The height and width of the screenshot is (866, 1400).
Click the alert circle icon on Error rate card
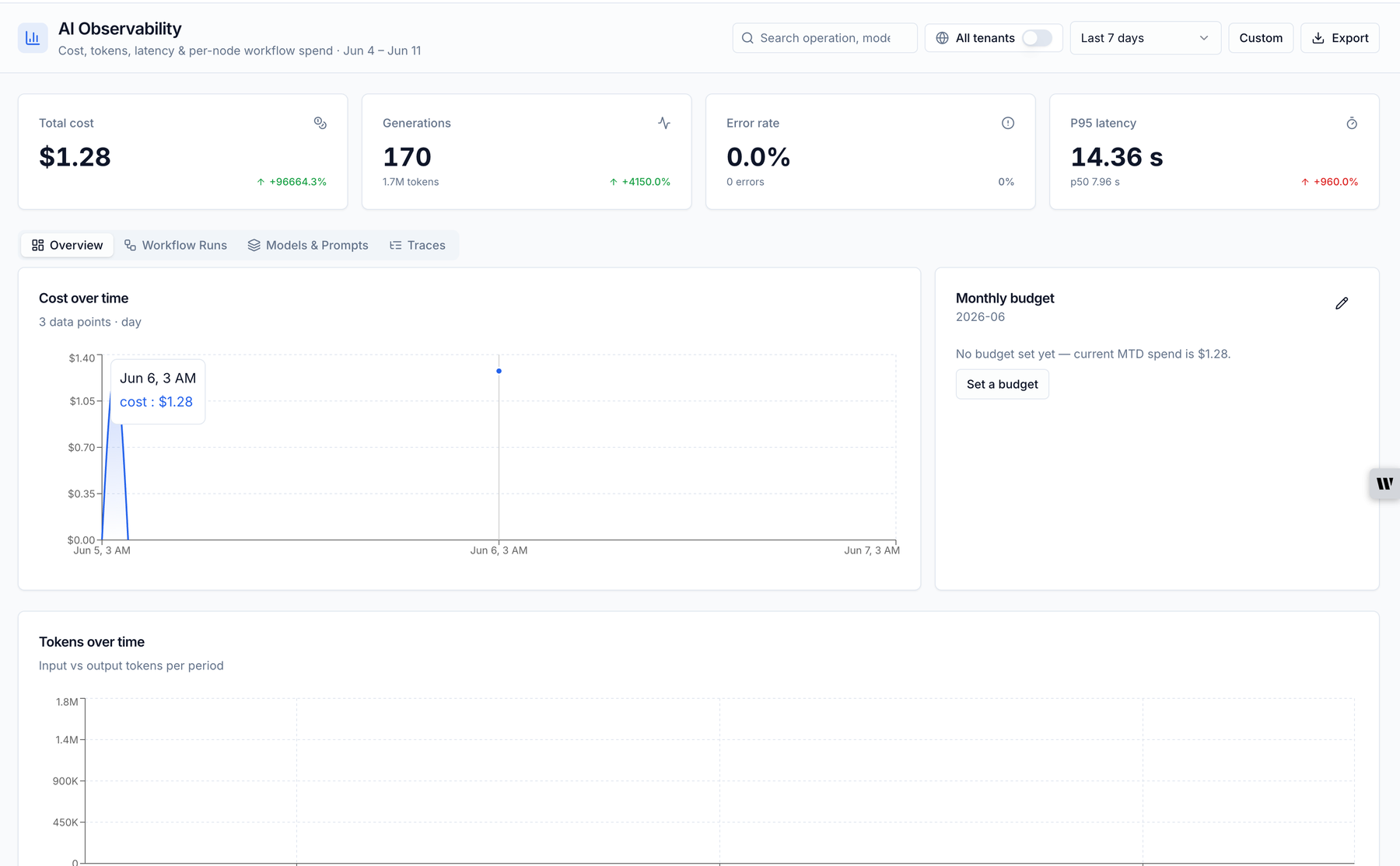[x=1008, y=123]
